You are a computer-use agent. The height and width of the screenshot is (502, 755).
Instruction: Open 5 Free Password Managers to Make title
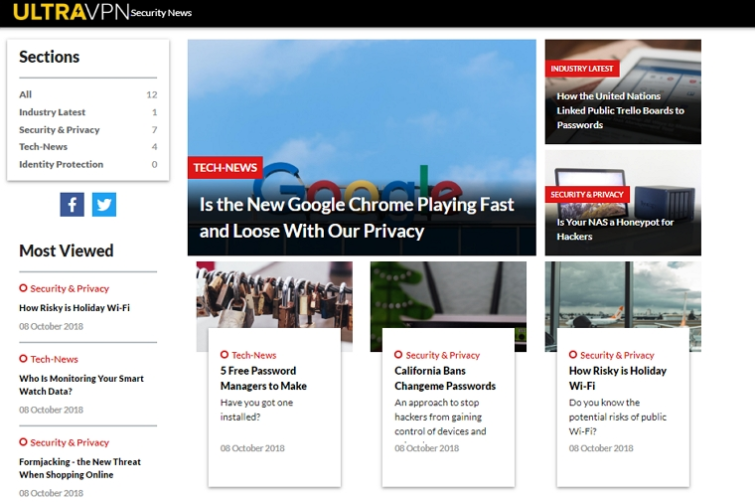(263, 378)
